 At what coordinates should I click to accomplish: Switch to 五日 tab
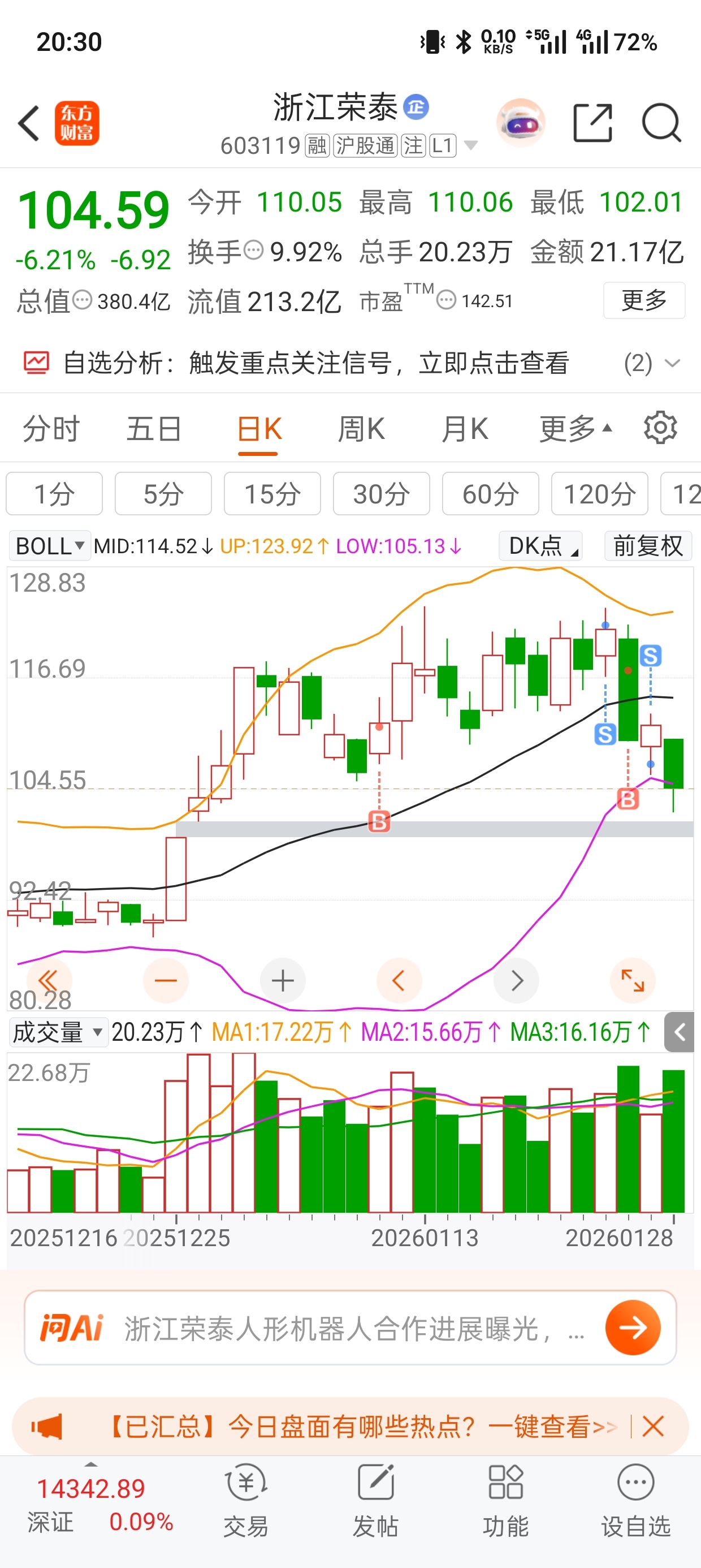pos(154,429)
